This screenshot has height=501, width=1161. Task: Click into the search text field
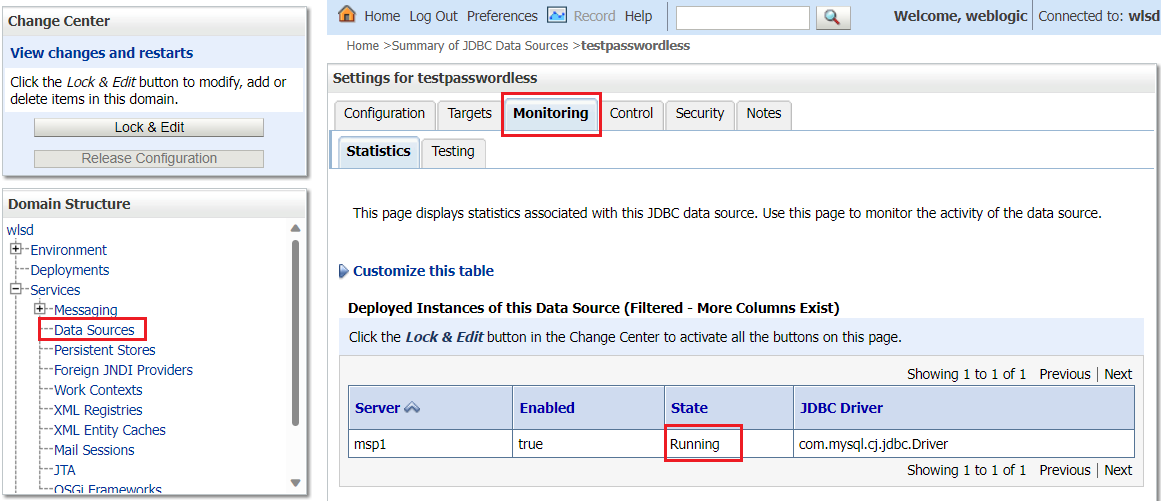tap(742, 17)
